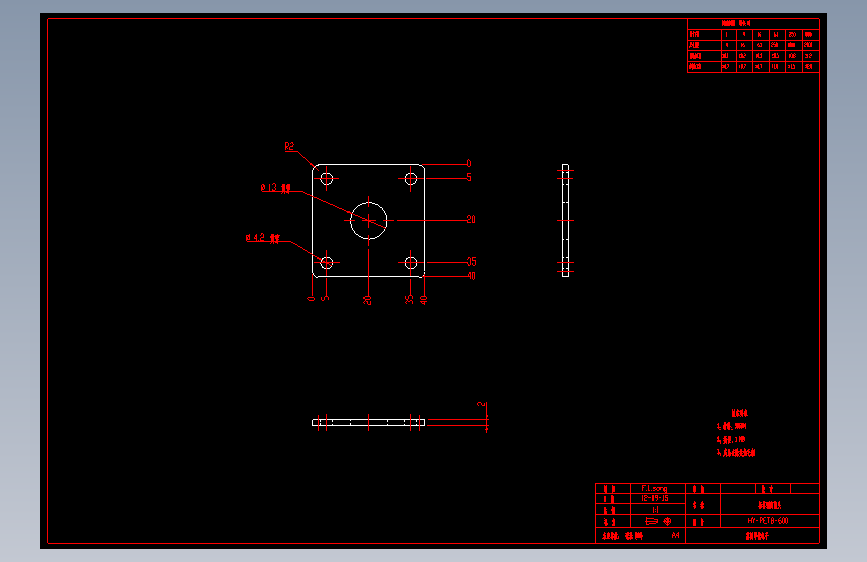The height and width of the screenshot is (562, 867).
Task: Pick the tolerance table in the sheet corner
Action: (x=753, y=45)
